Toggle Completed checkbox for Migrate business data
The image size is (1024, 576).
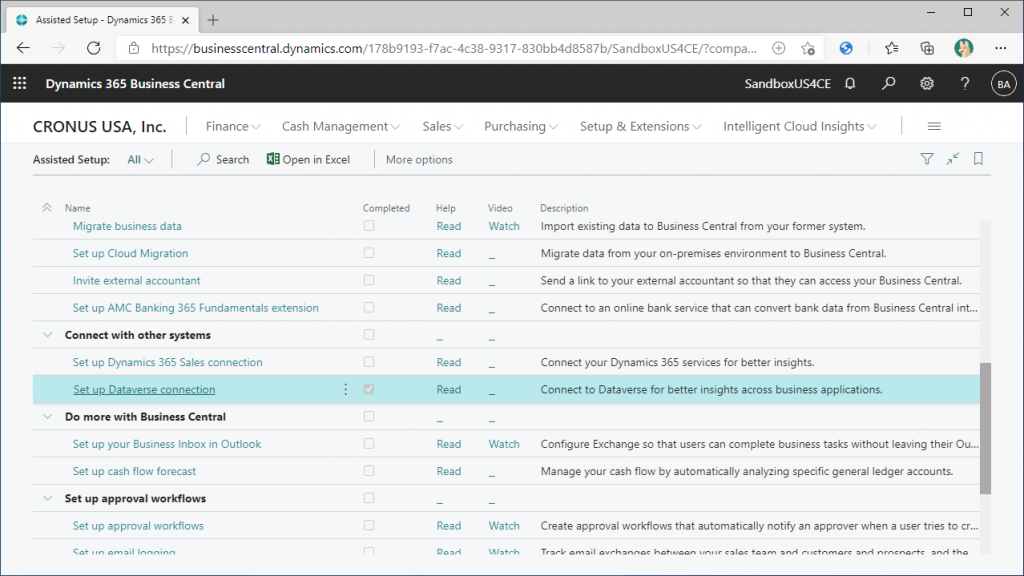tap(369, 226)
